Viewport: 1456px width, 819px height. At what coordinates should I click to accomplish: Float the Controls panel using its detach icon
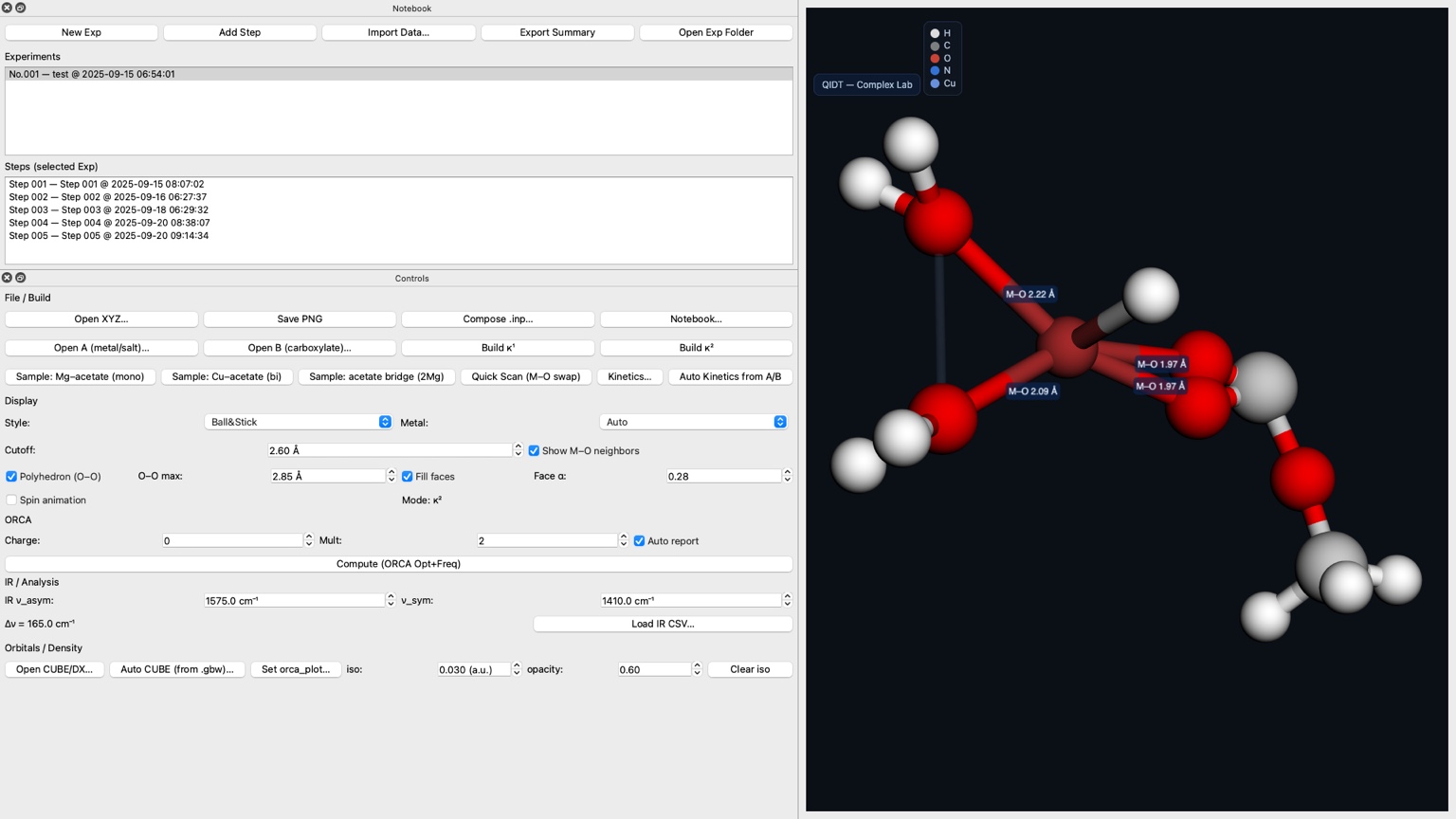20,278
